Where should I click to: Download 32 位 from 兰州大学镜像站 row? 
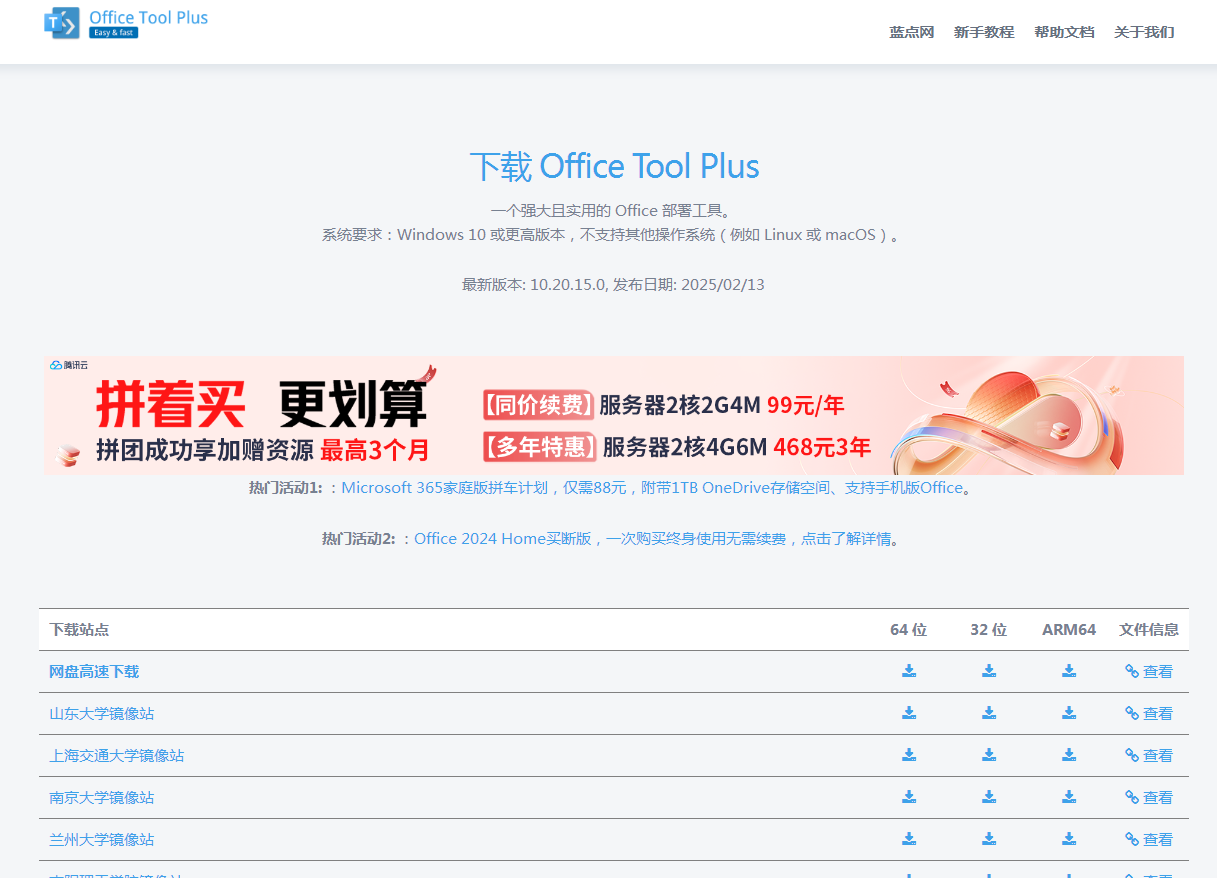click(989, 839)
